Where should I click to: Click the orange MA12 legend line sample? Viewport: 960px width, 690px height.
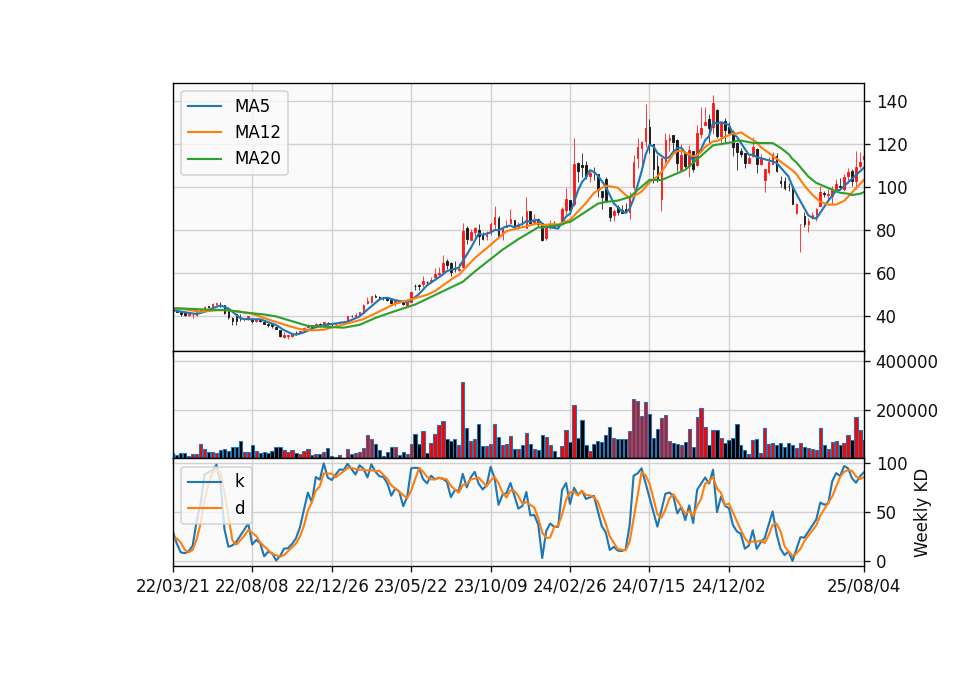tap(204, 132)
